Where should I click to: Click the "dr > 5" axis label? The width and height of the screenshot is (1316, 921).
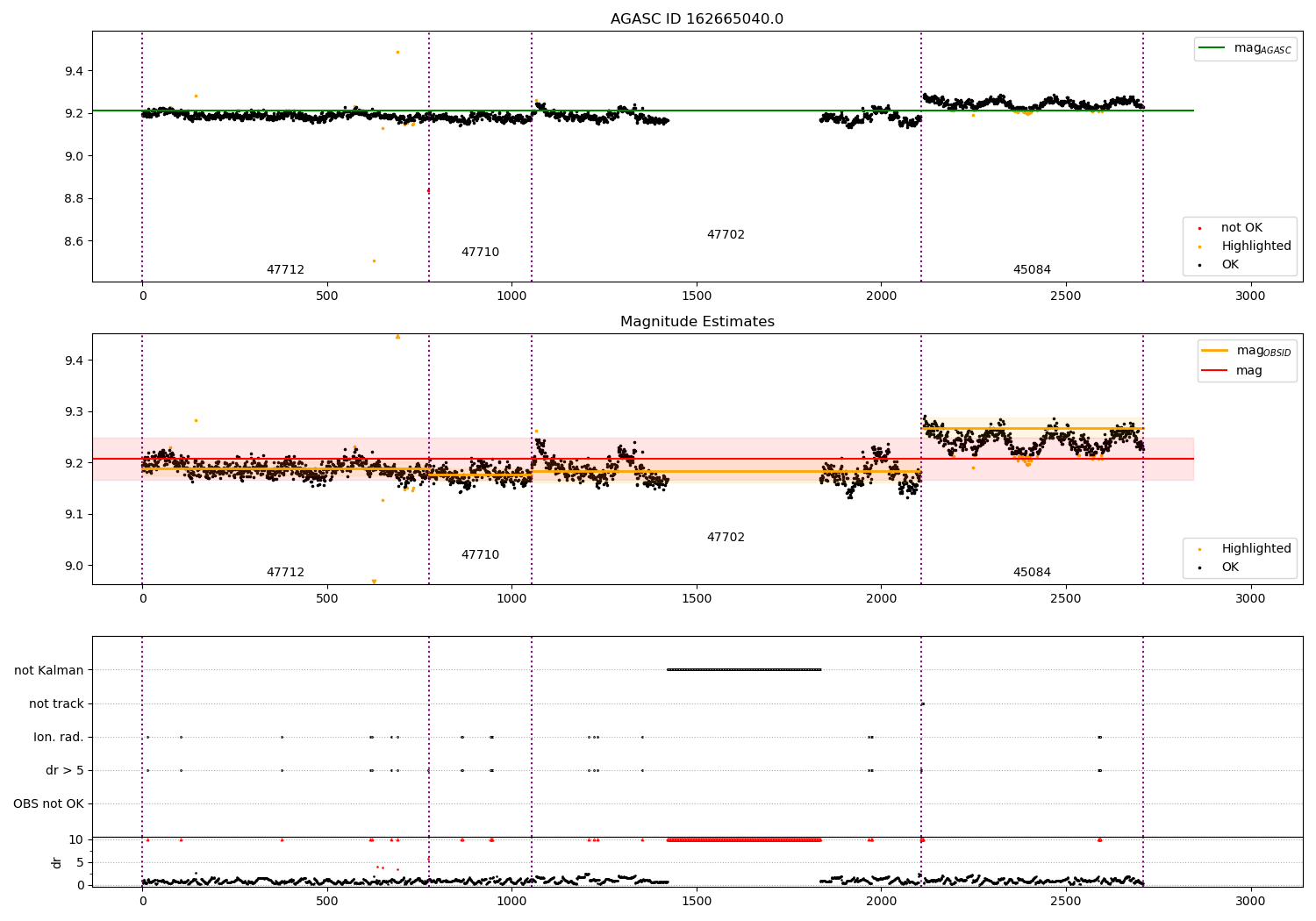(x=65, y=771)
